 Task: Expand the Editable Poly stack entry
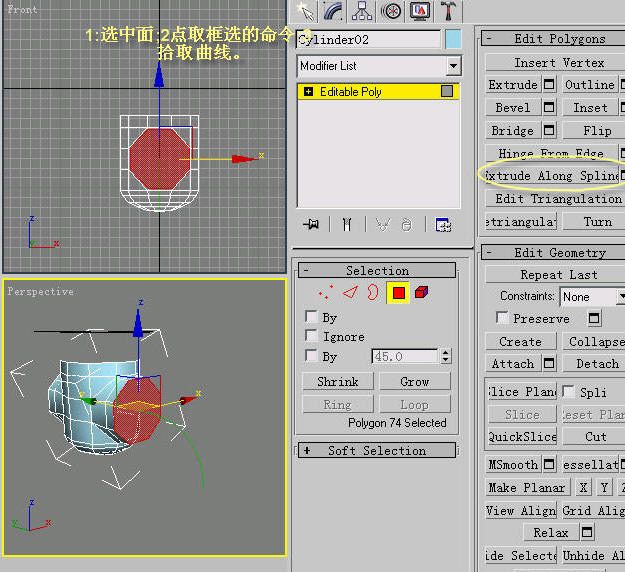(x=308, y=92)
